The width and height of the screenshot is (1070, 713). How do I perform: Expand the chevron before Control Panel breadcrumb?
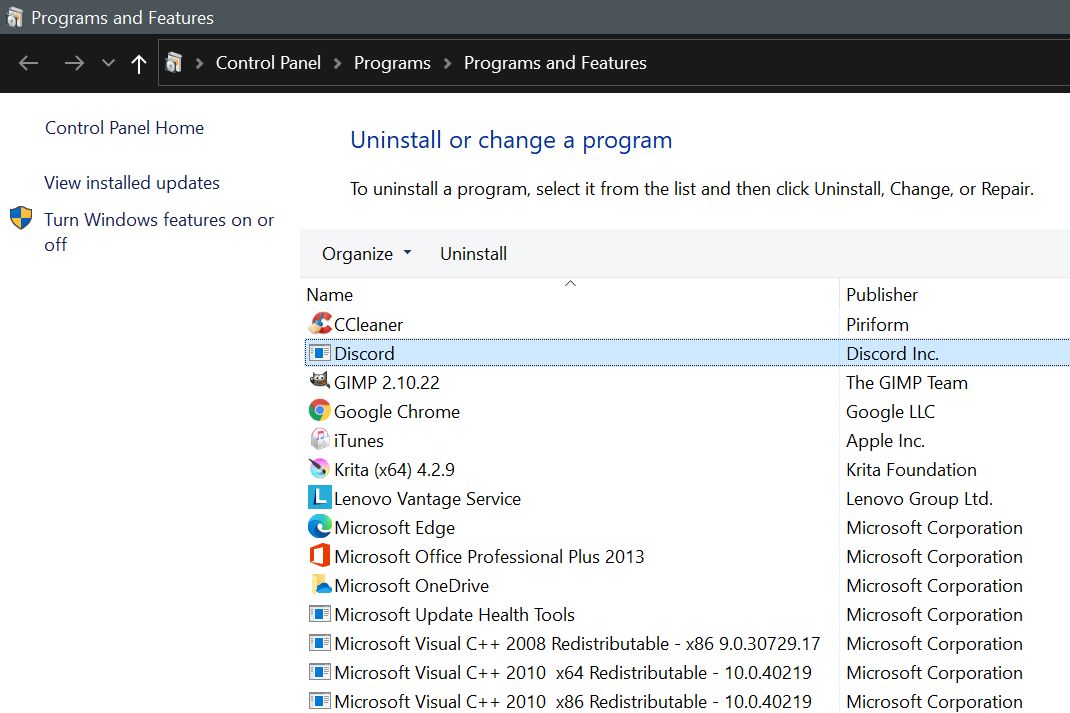(x=199, y=63)
